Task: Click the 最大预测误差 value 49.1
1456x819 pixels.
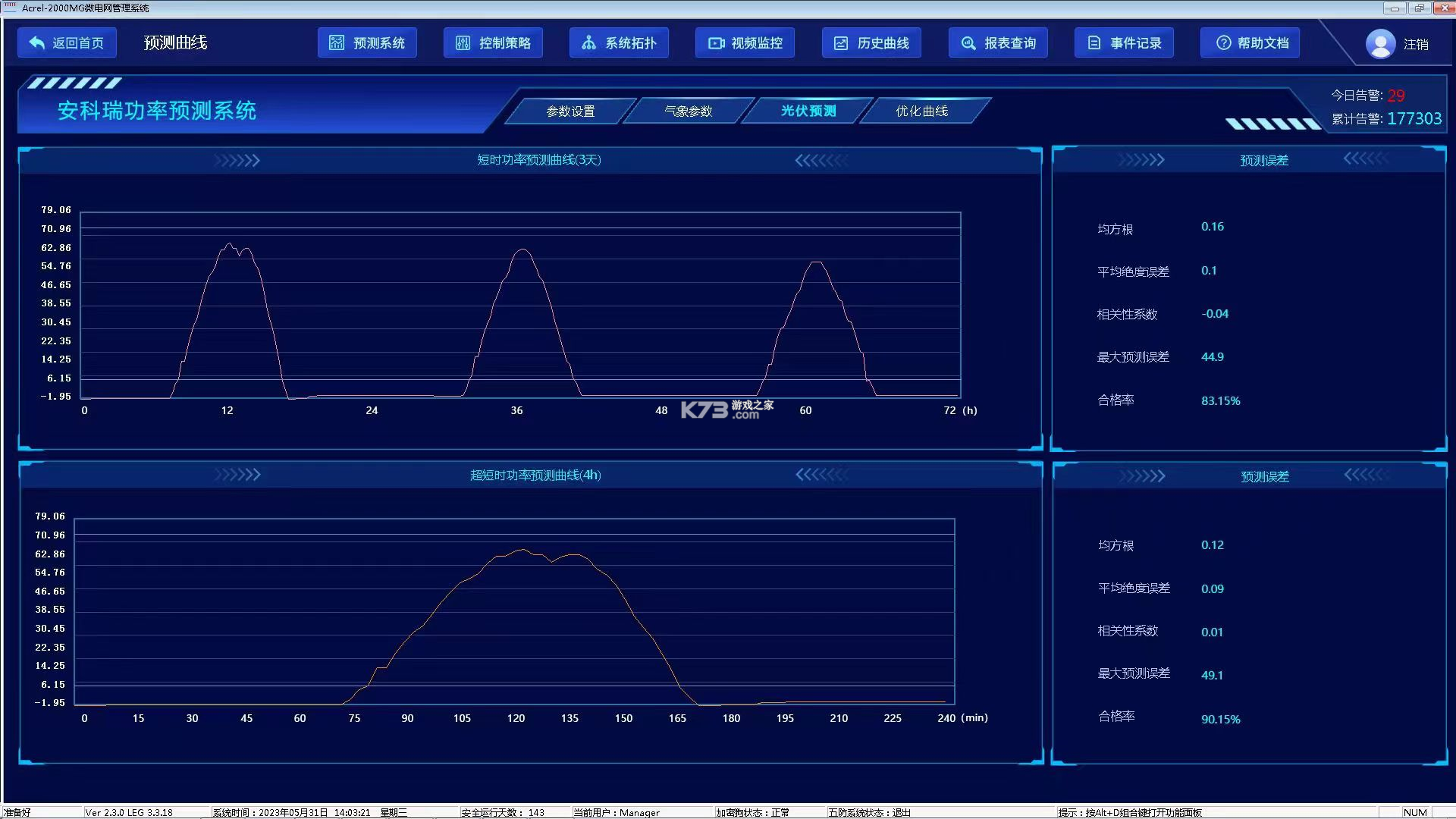Action: [x=1212, y=675]
